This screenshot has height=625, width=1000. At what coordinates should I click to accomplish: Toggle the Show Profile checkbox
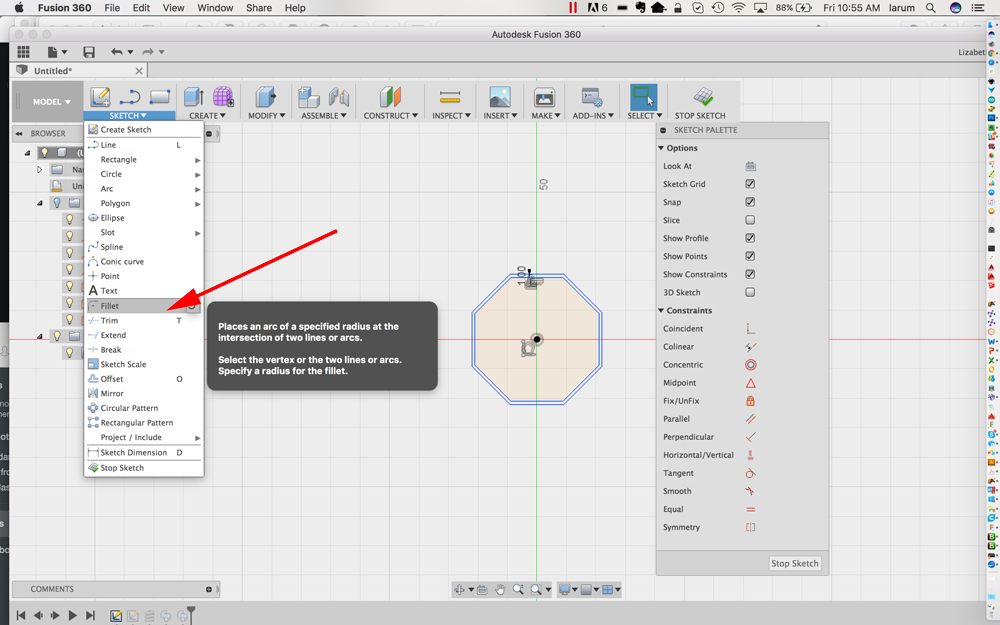(x=750, y=238)
